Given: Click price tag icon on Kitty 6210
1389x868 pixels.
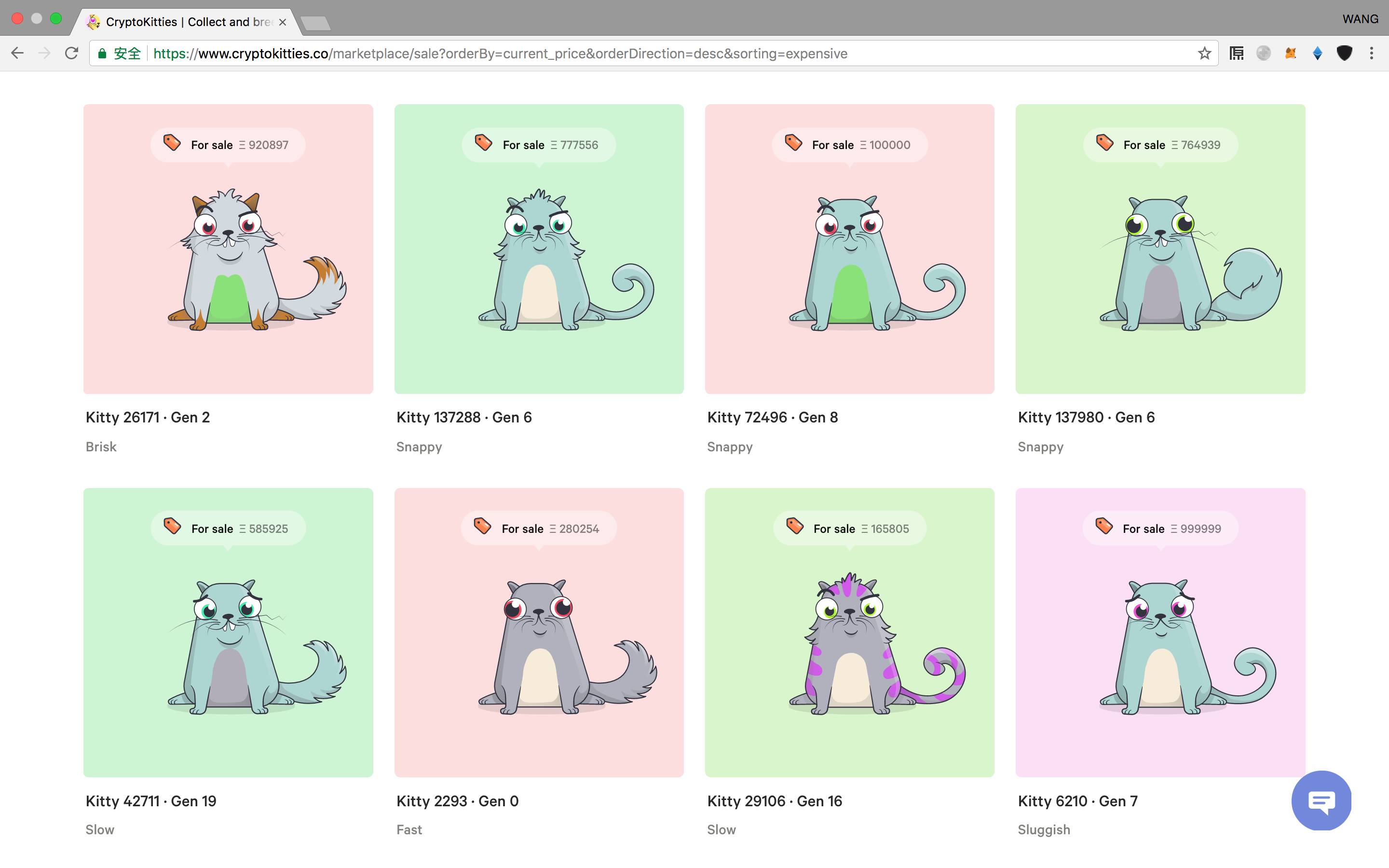Looking at the screenshot, I should 1104,526.
